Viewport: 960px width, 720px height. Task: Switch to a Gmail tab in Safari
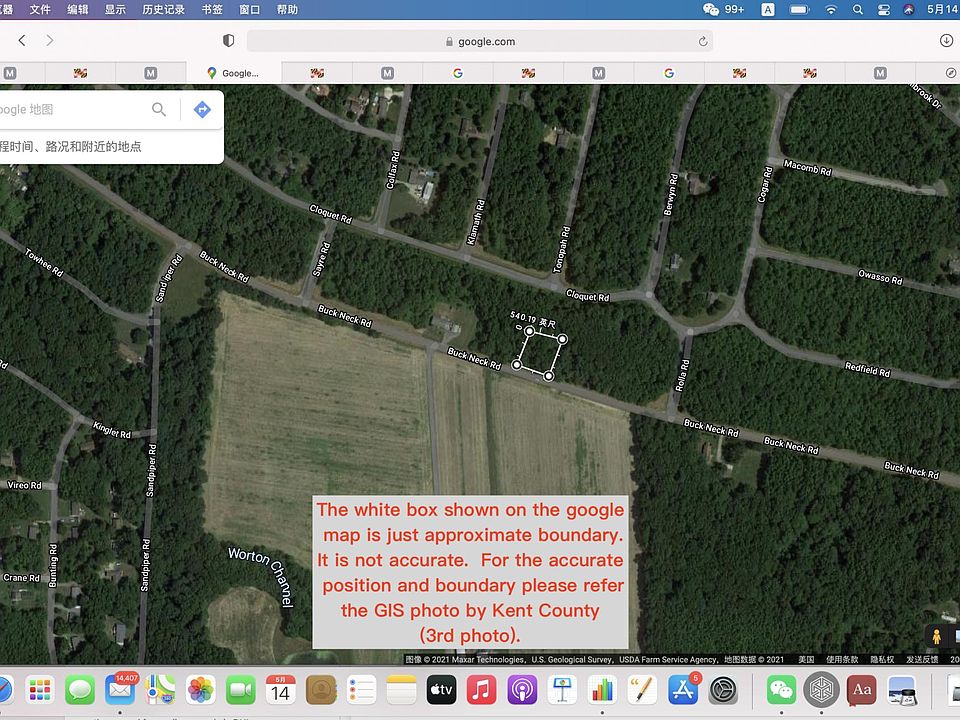pyautogui.click(x=386, y=72)
